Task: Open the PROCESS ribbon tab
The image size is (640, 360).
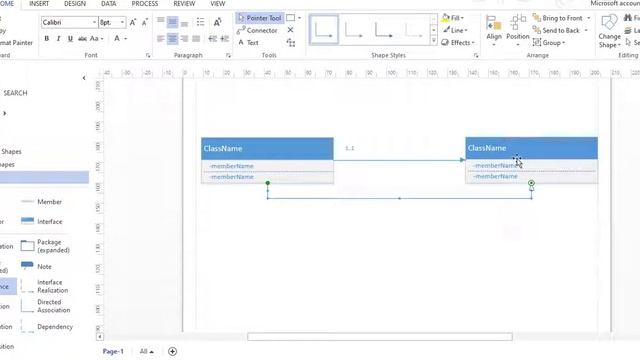Action: point(145,4)
